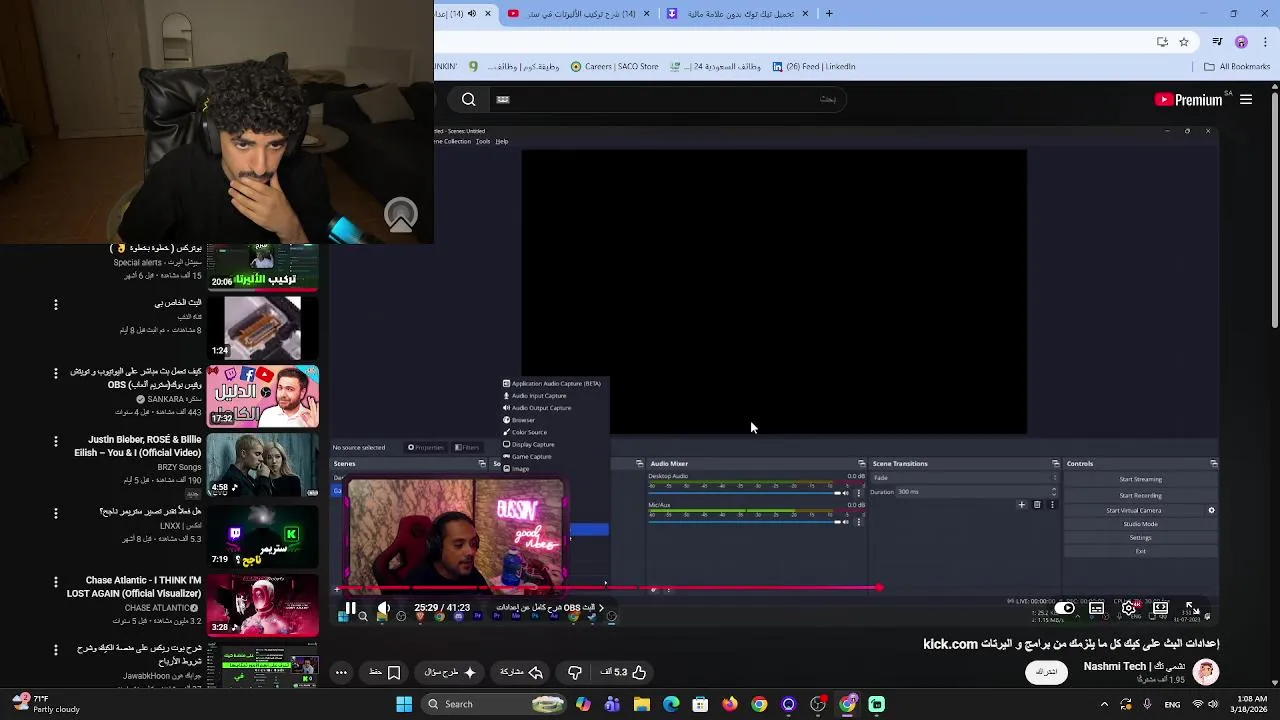This screenshot has width=1280, height=720.
Task: Open the Chrome profile avatar
Action: (1241, 42)
